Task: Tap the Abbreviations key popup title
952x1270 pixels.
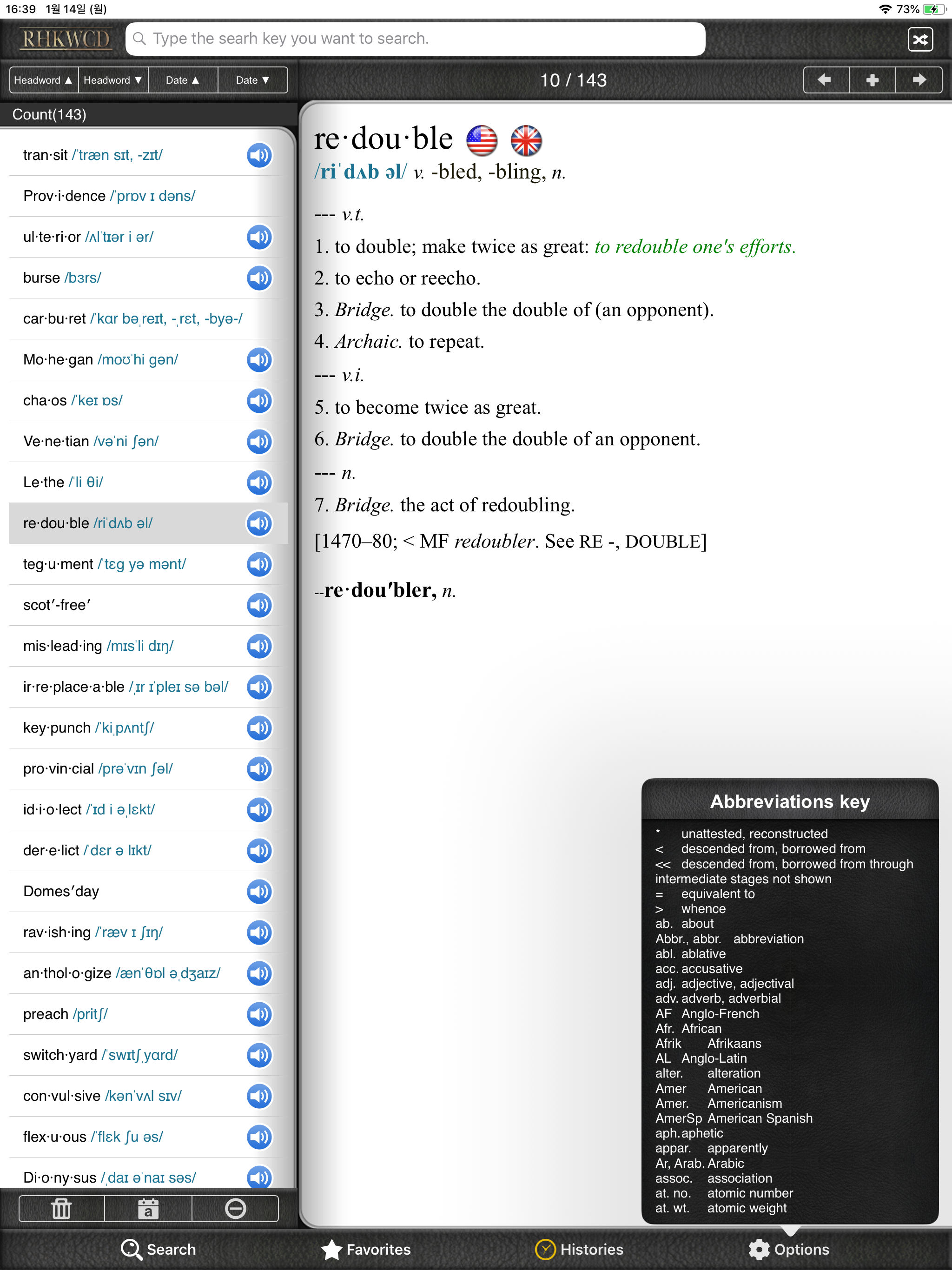Action: 789,801
